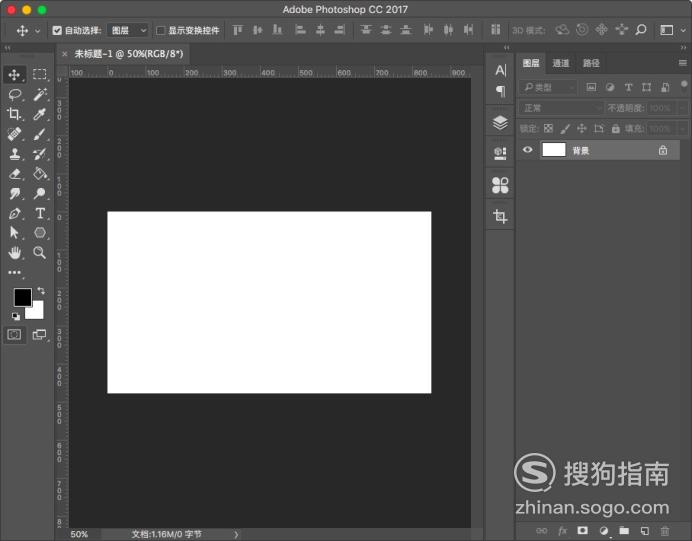Filter layers by pixel layers icon
This screenshot has height=541, width=692.
[x=591, y=87]
